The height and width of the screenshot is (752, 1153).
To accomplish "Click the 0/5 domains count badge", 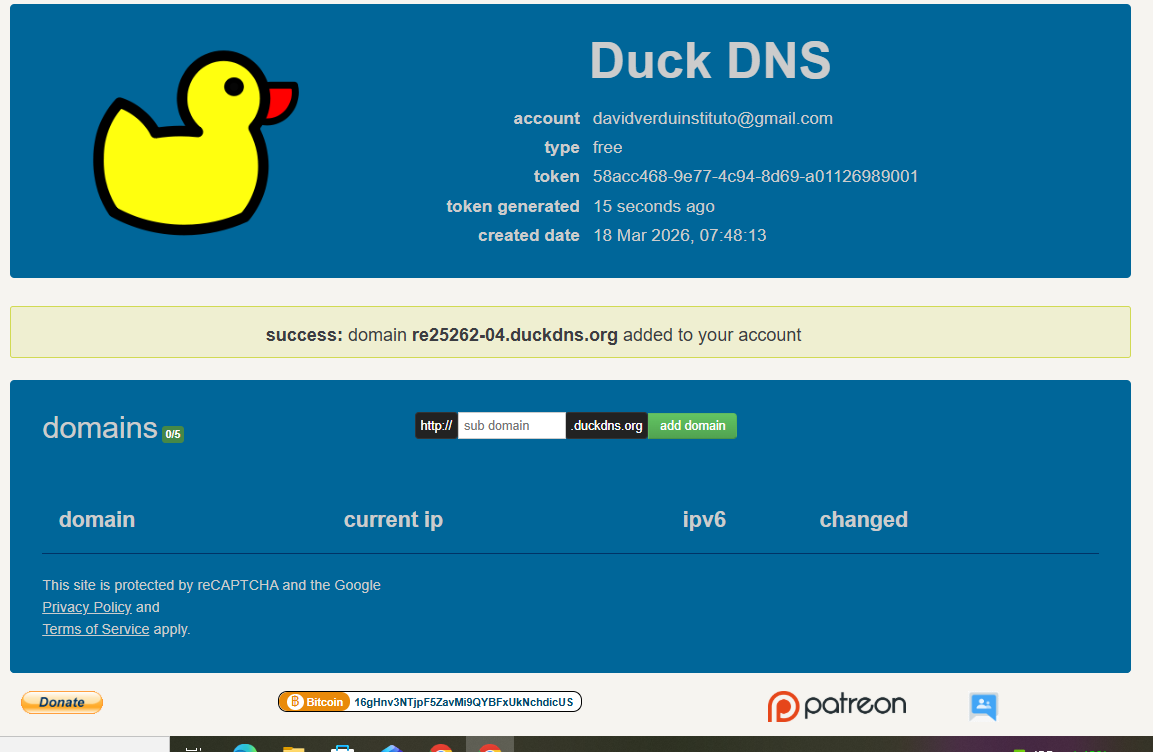I will pyautogui.click(x=173, y=434).
